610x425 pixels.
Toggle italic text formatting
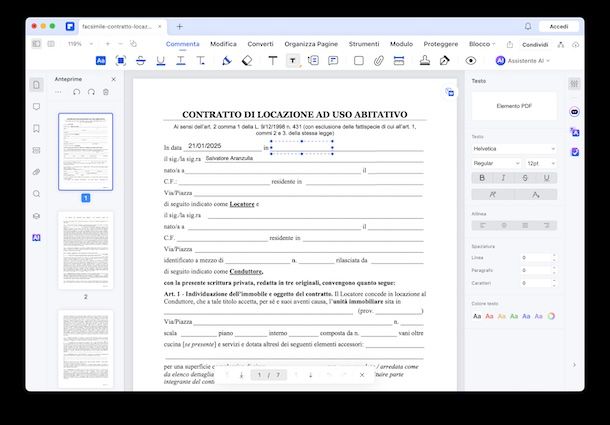[503, 178]
